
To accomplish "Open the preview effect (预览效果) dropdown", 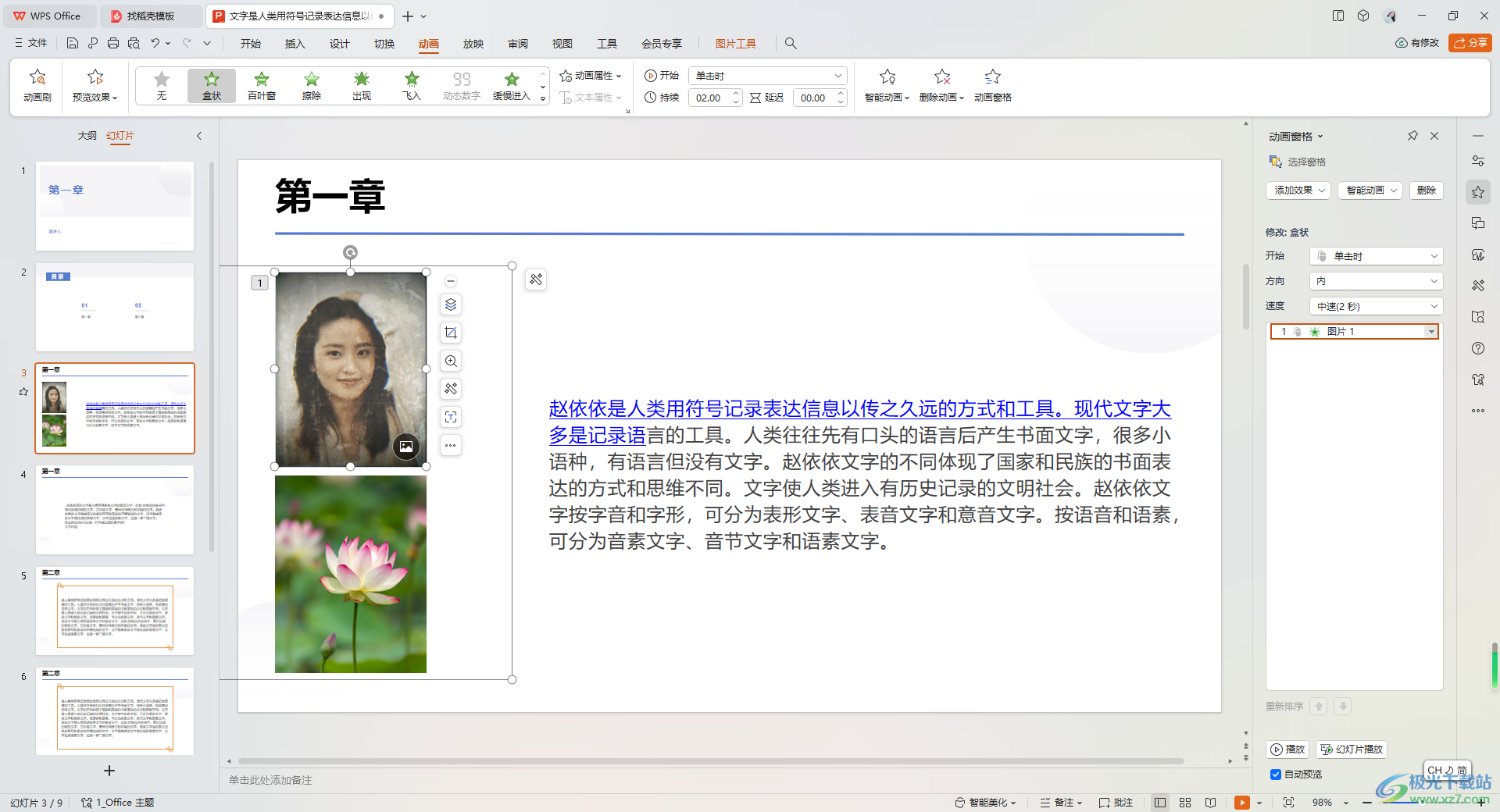I will [95, 97].
